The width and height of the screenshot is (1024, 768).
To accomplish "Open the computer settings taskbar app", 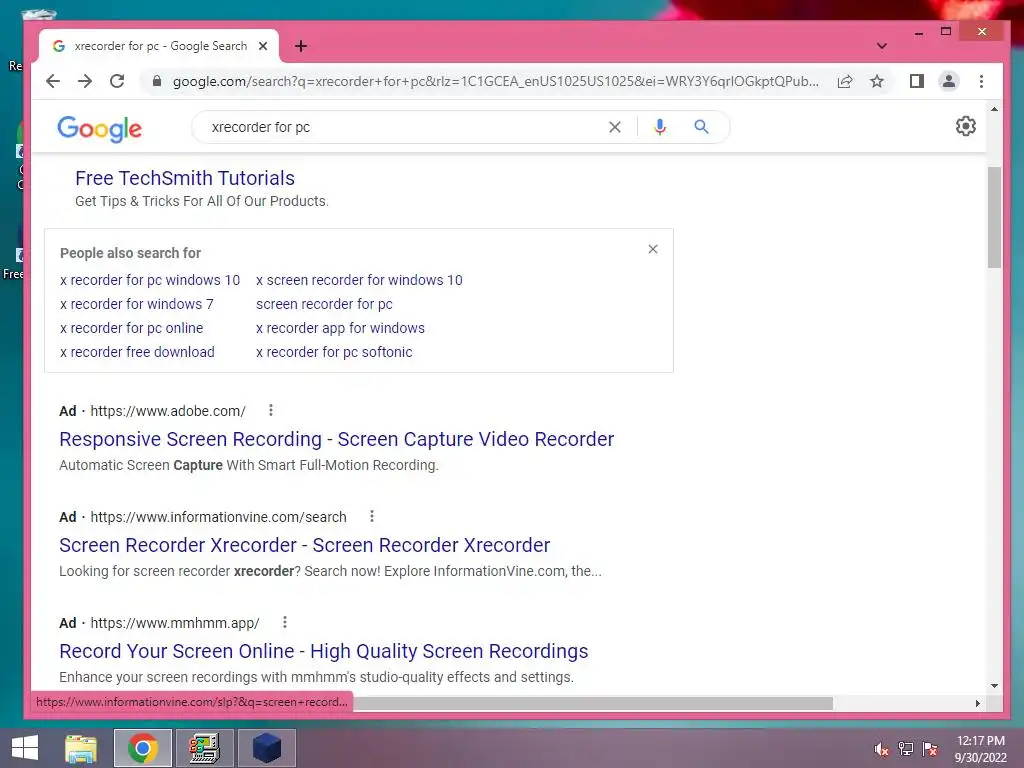I will (204, 748).
